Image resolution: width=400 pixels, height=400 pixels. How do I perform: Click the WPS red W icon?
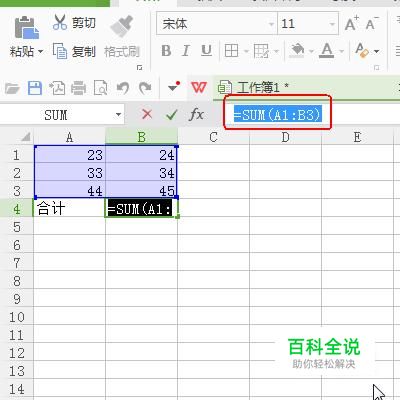point(199,88)
